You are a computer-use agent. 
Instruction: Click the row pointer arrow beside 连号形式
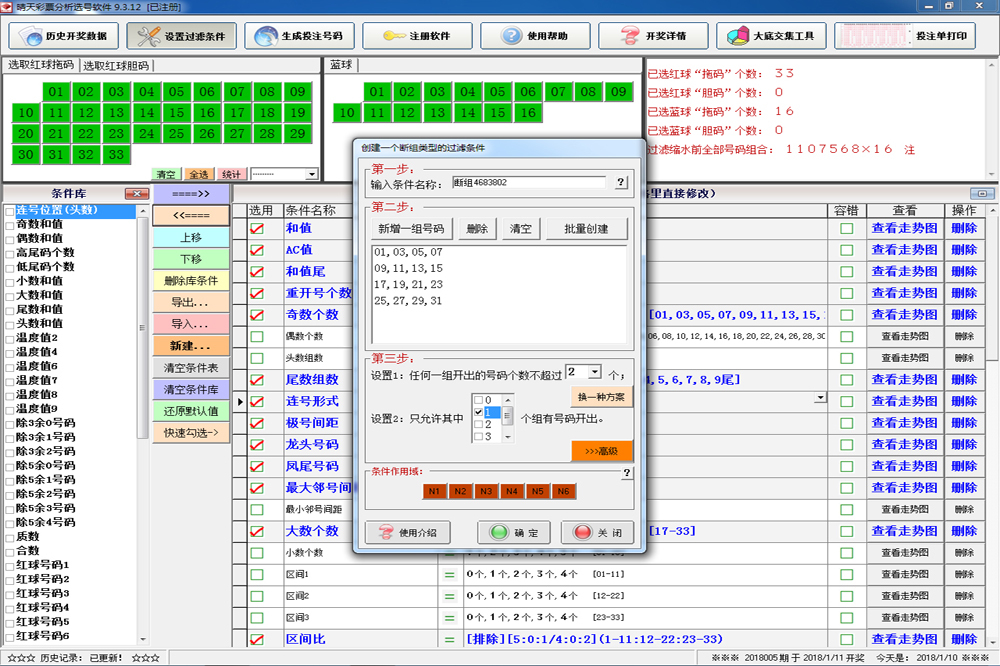(x=240, y=402)
